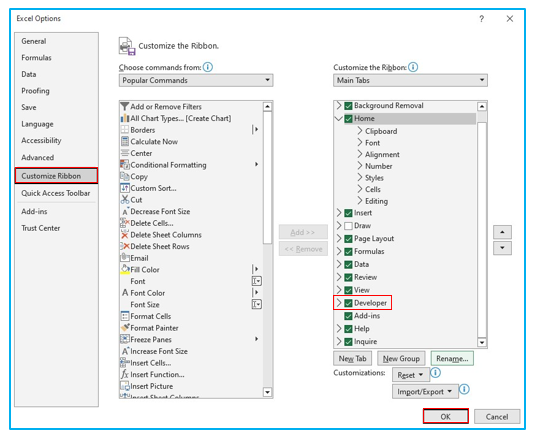This screenshot has height=441, width=537.
Task: Click the New Group button
Action: (x=401, y=358)
